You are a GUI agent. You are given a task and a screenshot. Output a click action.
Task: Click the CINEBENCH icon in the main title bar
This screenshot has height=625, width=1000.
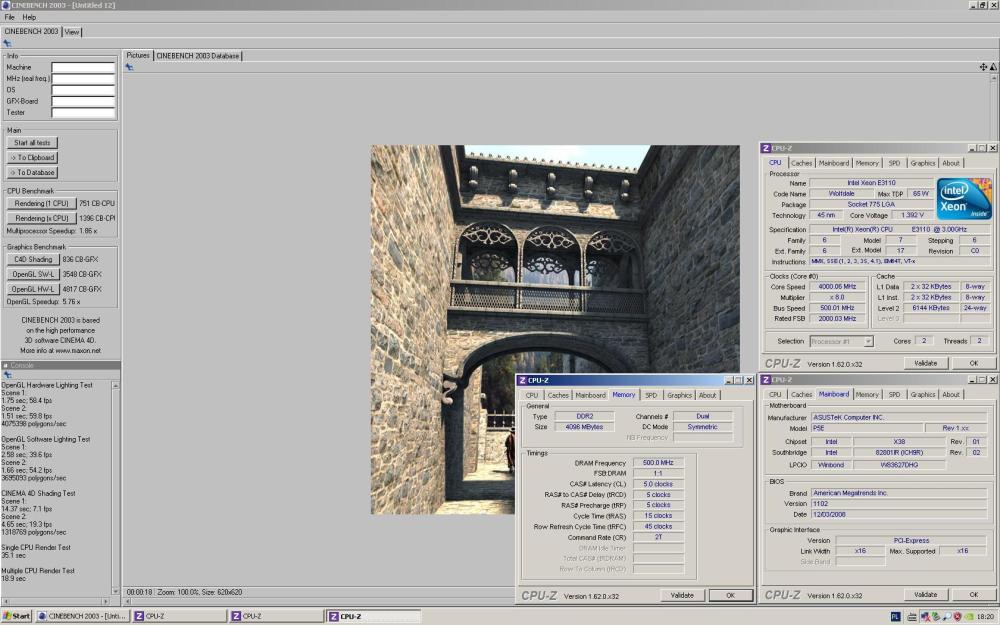point(6,5)
